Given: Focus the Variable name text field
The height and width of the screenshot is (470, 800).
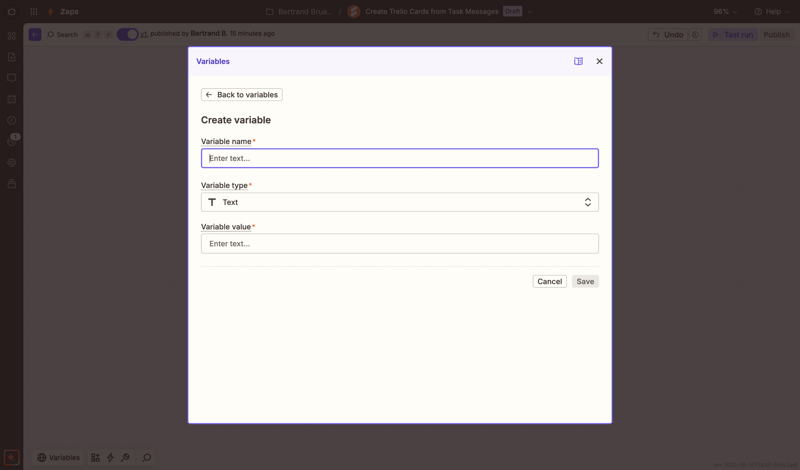Looking at the screenshot, I should (x=399, y=158).
